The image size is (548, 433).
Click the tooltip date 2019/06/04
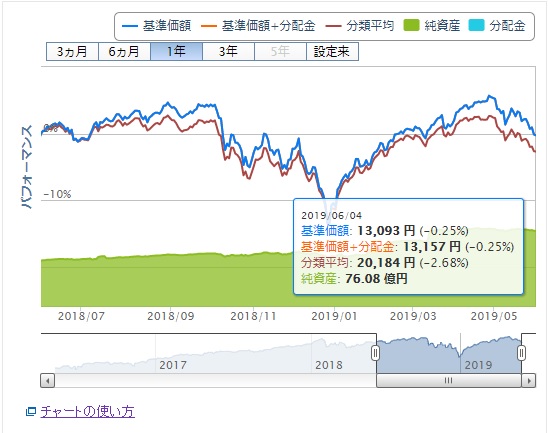[x=331, y=216]
